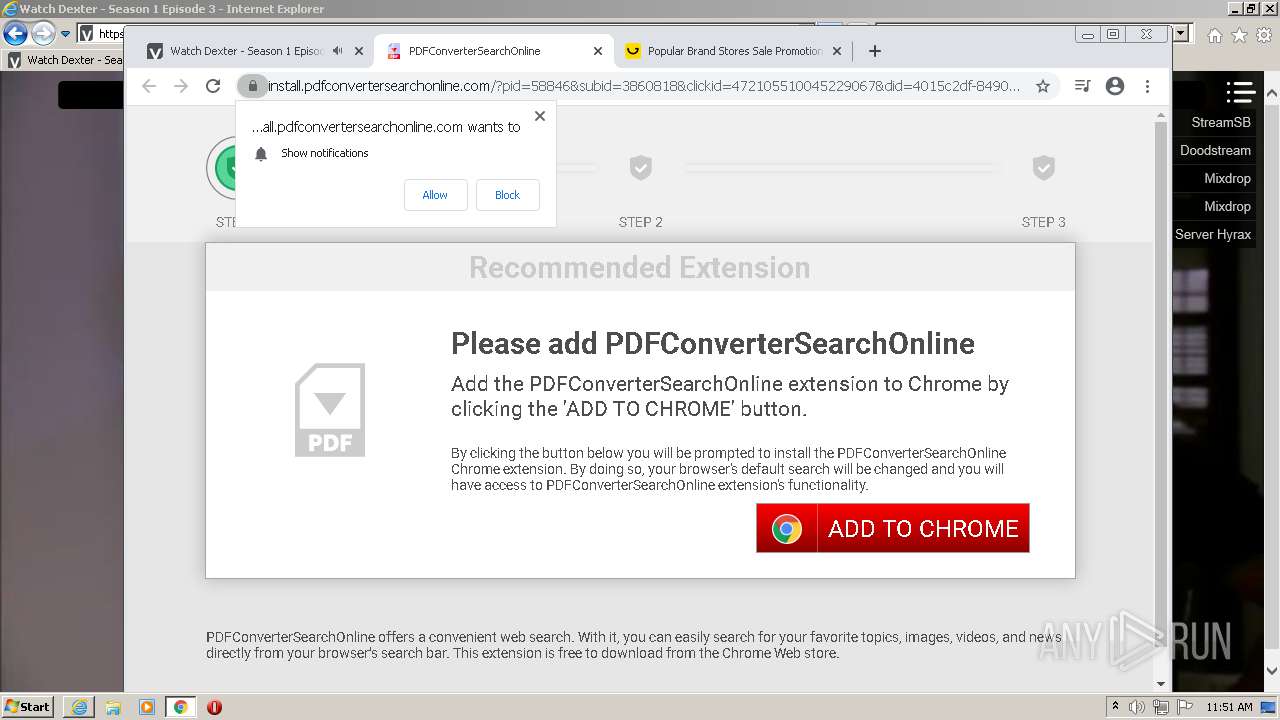
Task: Click the STEP 2 label
Action: (641, 222)
